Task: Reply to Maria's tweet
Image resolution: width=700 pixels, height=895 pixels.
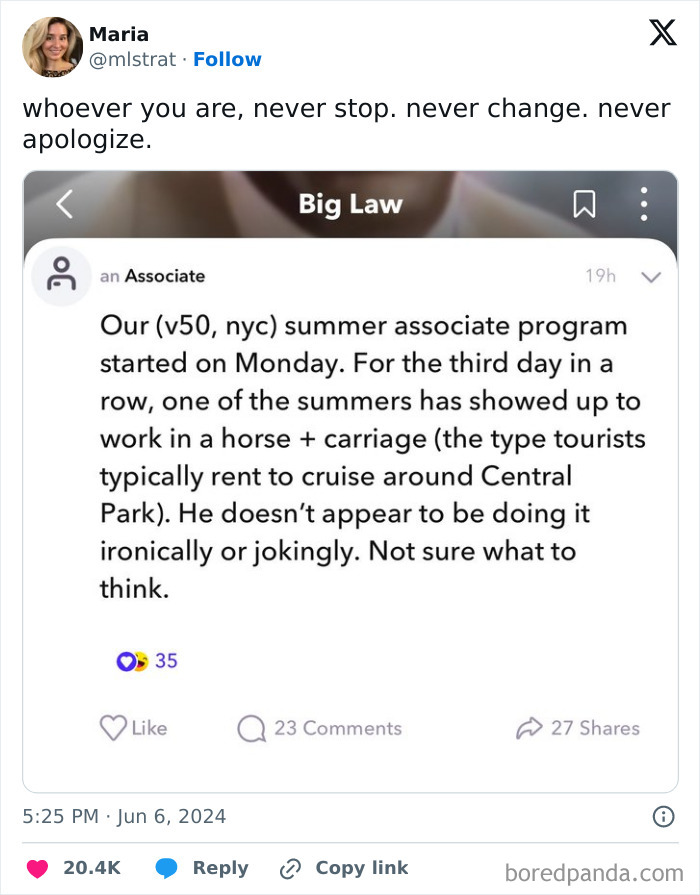Action: click(x=202, y=868)
